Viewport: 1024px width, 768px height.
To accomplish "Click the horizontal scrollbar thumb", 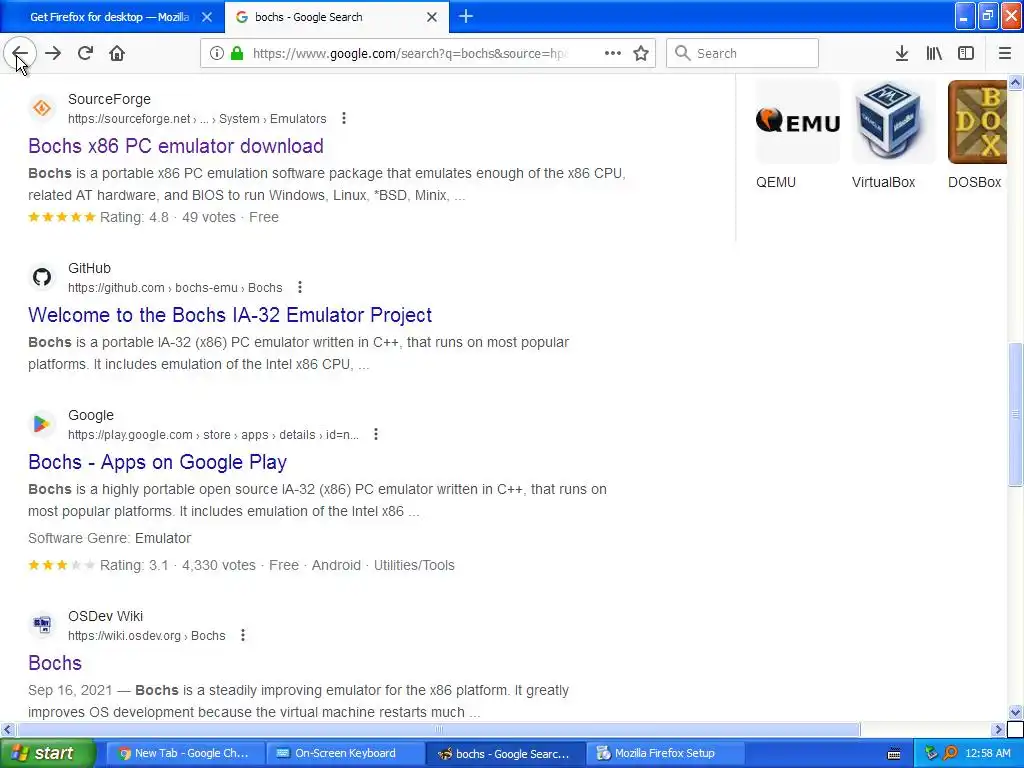I will (438, 729).
